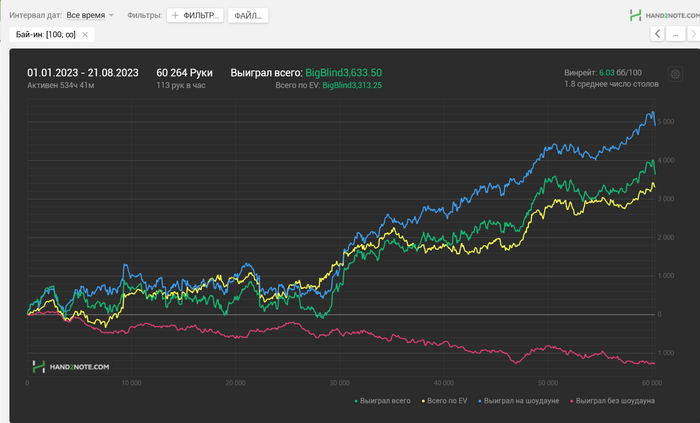Click the '60 264 Руки' hands count
The width and height of the screenshot is (700, 423).
click(x=184, y=73)
